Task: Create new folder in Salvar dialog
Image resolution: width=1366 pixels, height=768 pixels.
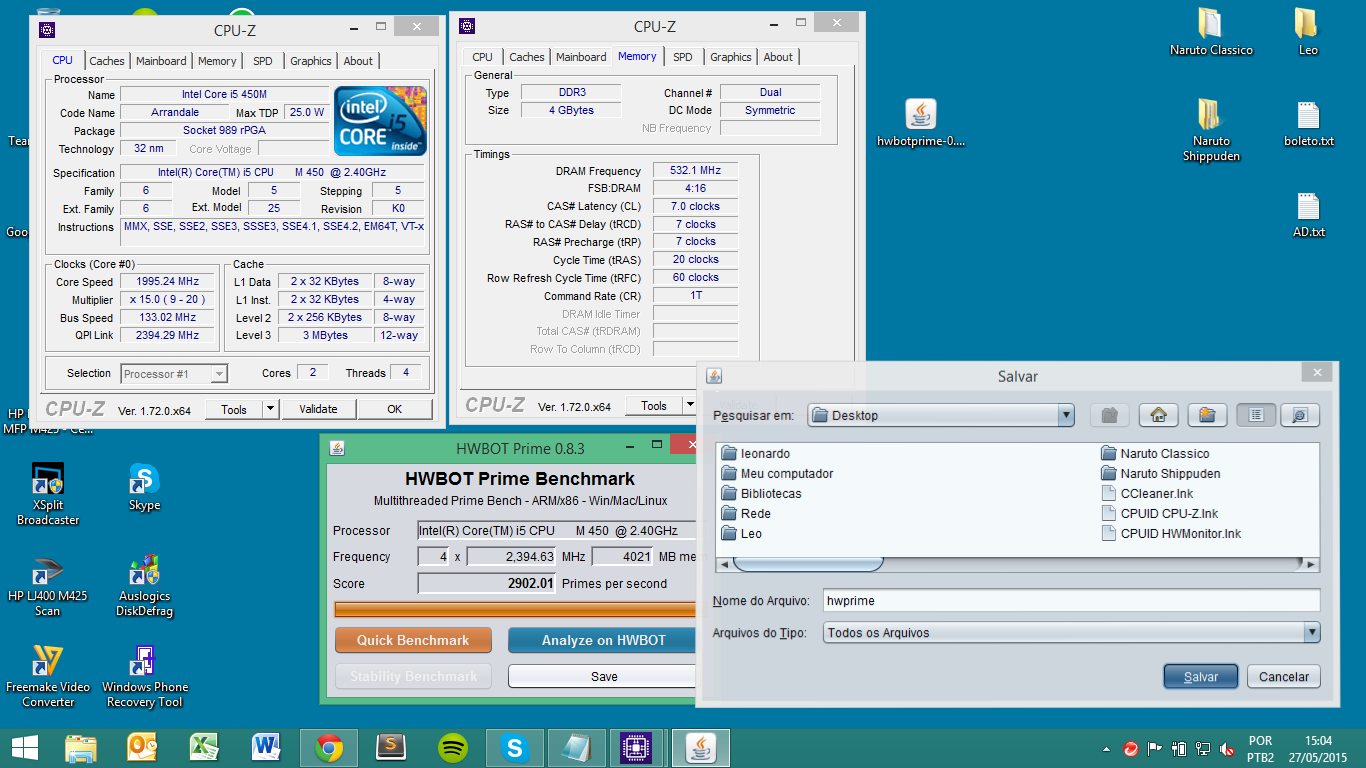Action: [x=1207, y=415]
